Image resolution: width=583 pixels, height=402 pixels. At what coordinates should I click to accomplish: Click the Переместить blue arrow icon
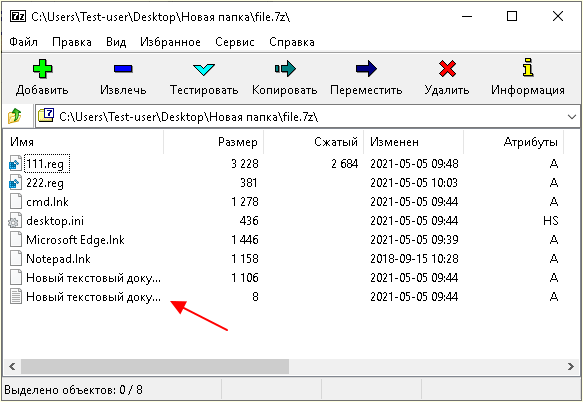tap(366, 69)
